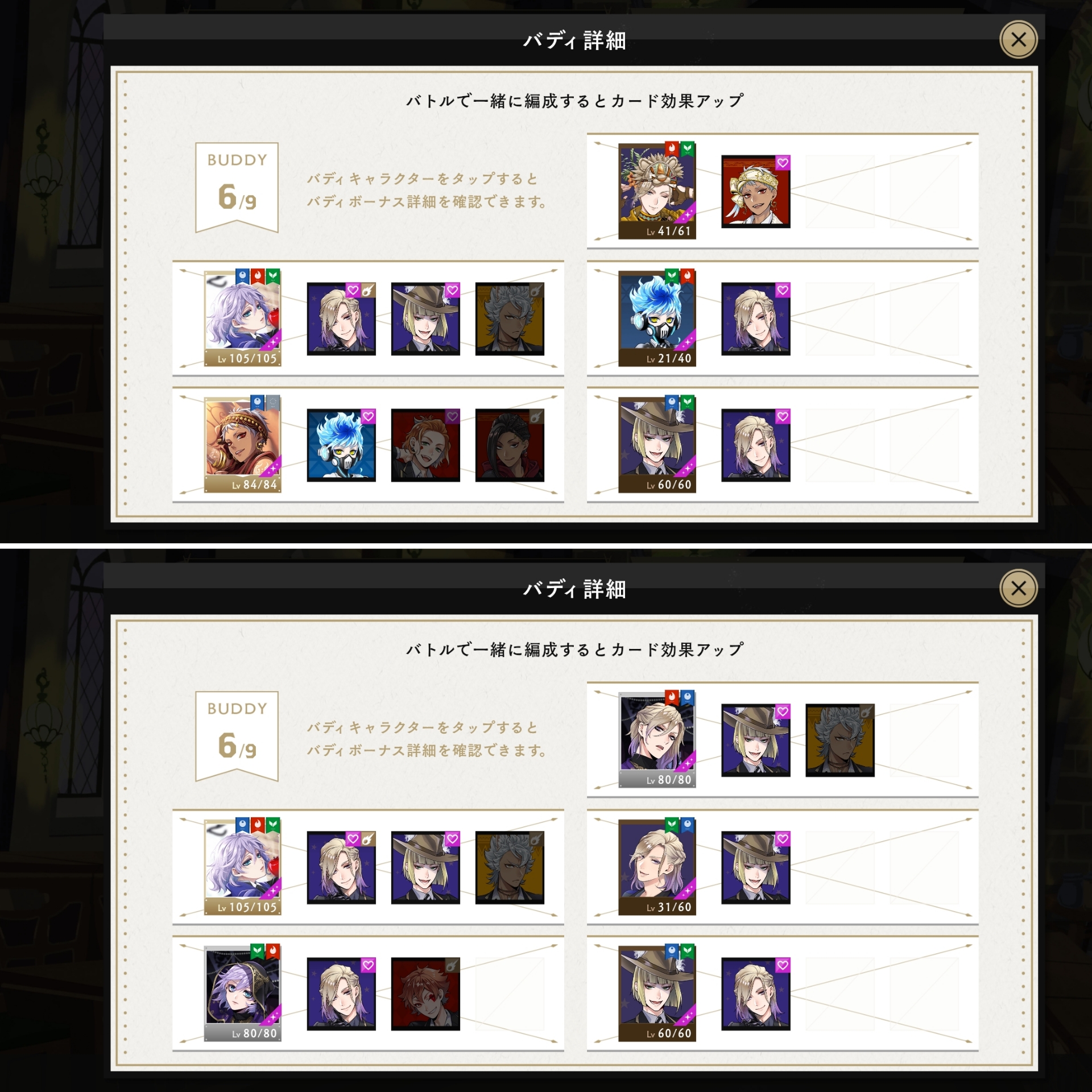Tap the Lv 84/84 gold-framed card

242,444
